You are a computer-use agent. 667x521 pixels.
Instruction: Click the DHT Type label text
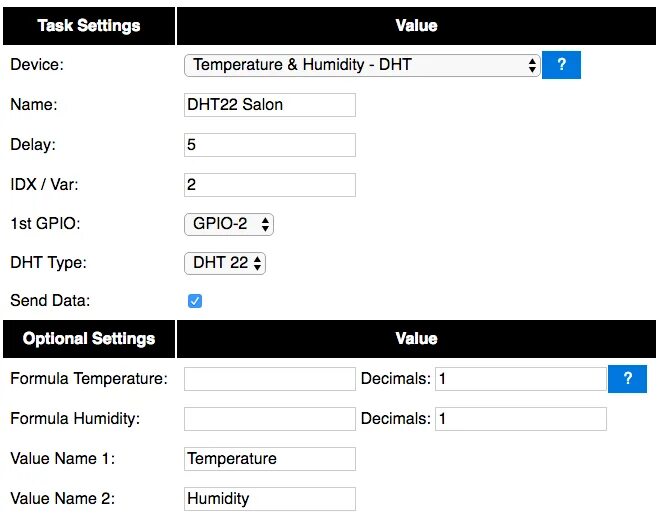pyautogui.click(x=48, y=263)
